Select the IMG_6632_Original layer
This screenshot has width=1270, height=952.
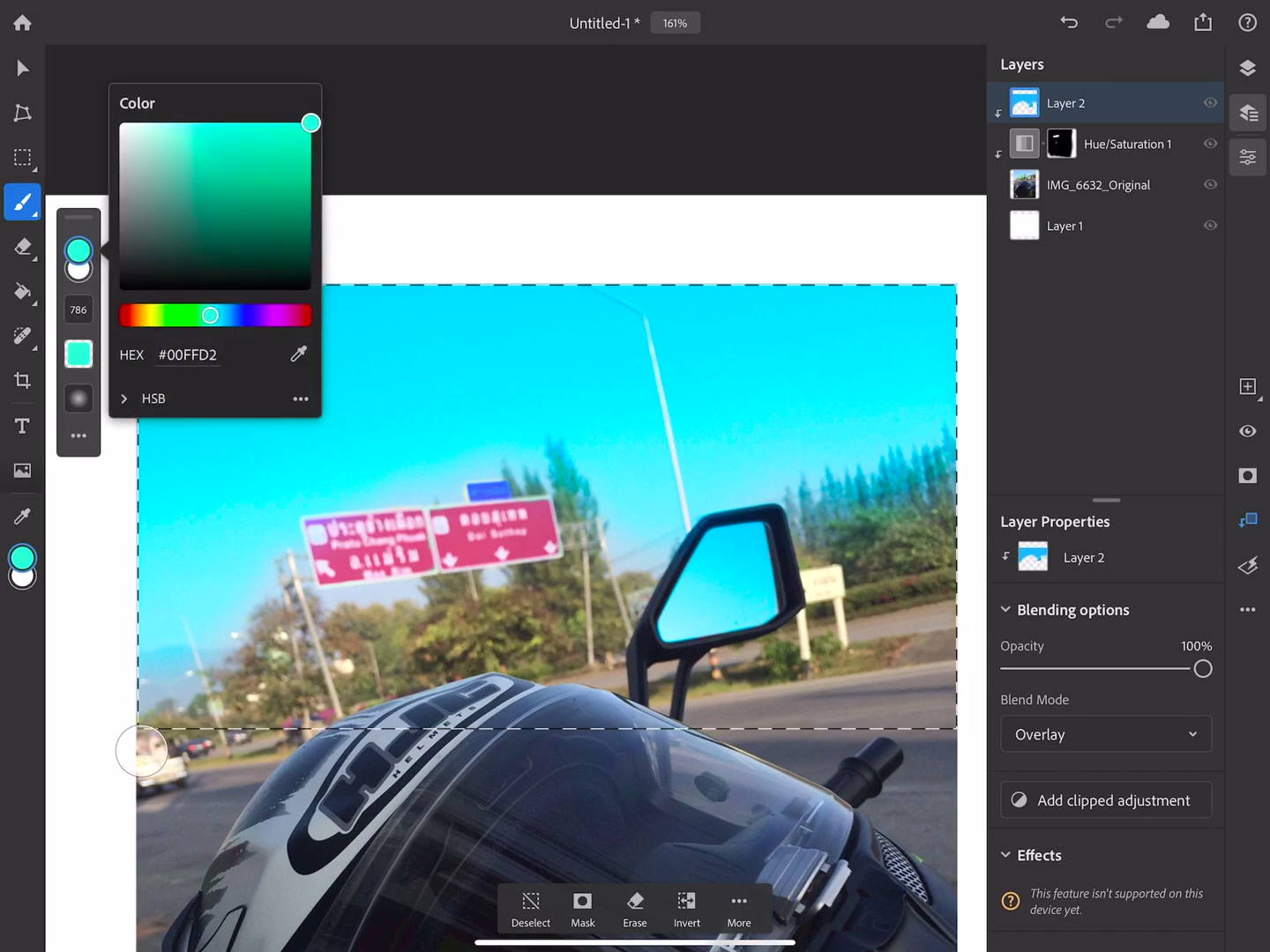coord(1106,184)
